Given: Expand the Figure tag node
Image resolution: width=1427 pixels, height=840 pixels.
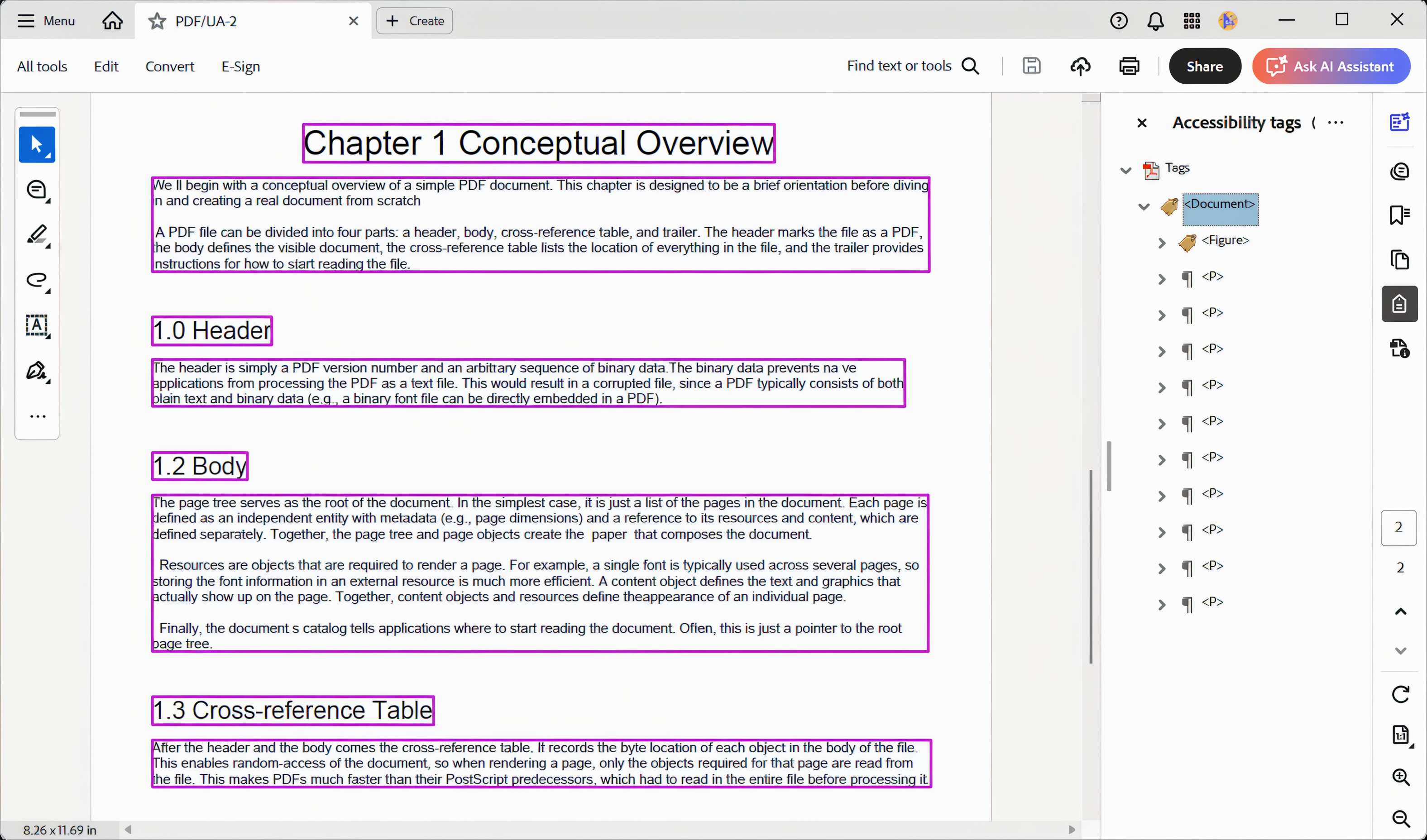Looking at the screenshot, I should 1161,243.
